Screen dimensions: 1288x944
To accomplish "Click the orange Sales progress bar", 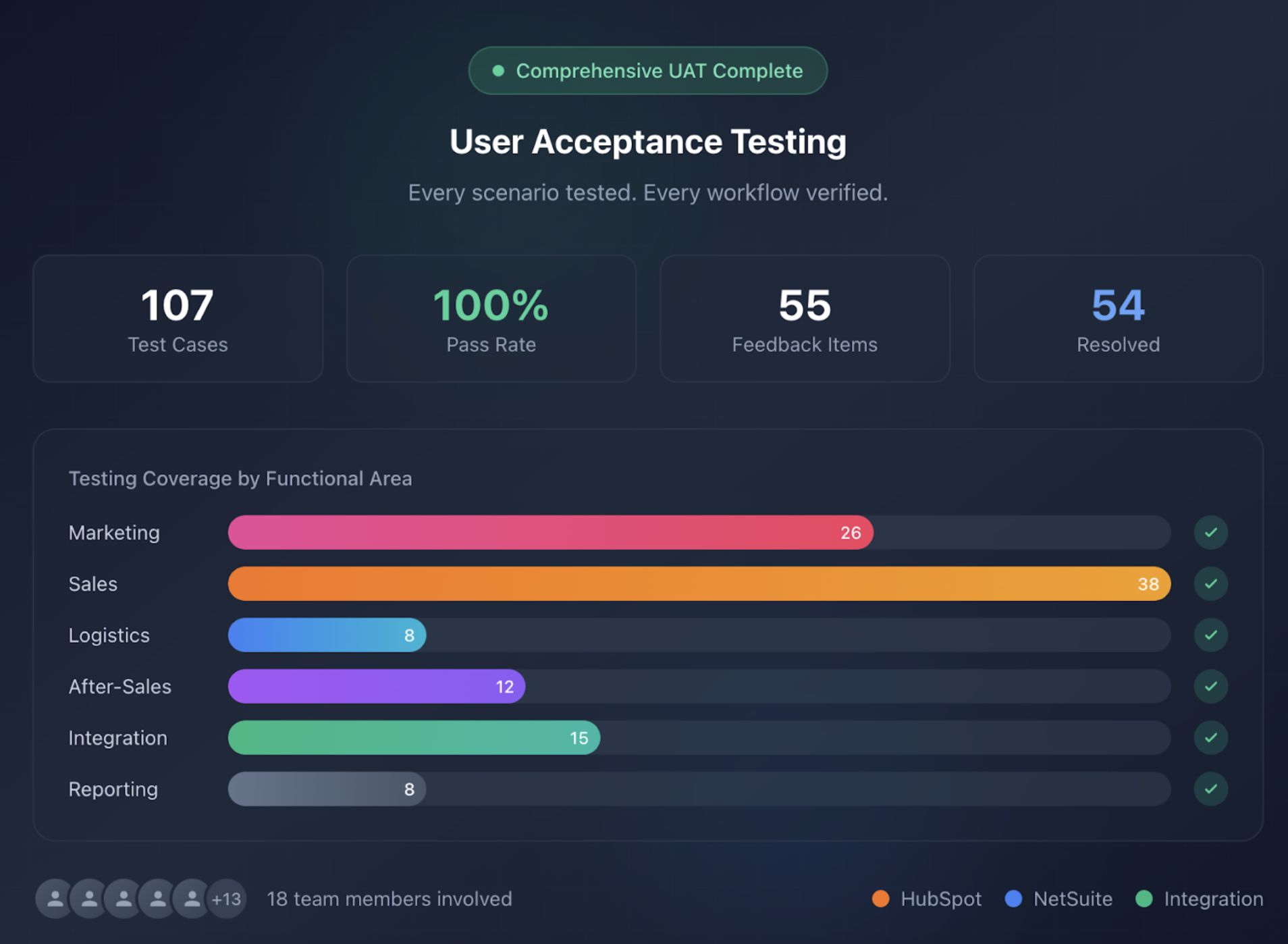I will point(699,584).
